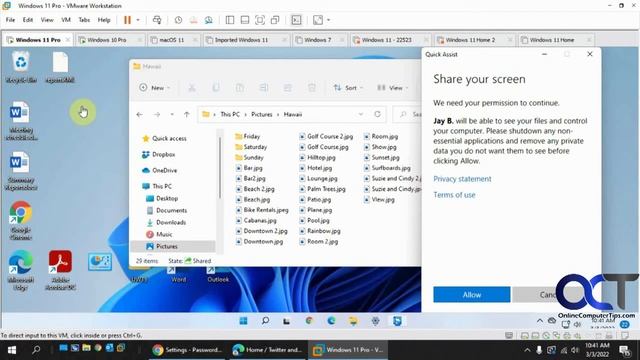Open the Recycle Bin desktop icon
This screenshot has height=360, width=640.
click(21, 67)
